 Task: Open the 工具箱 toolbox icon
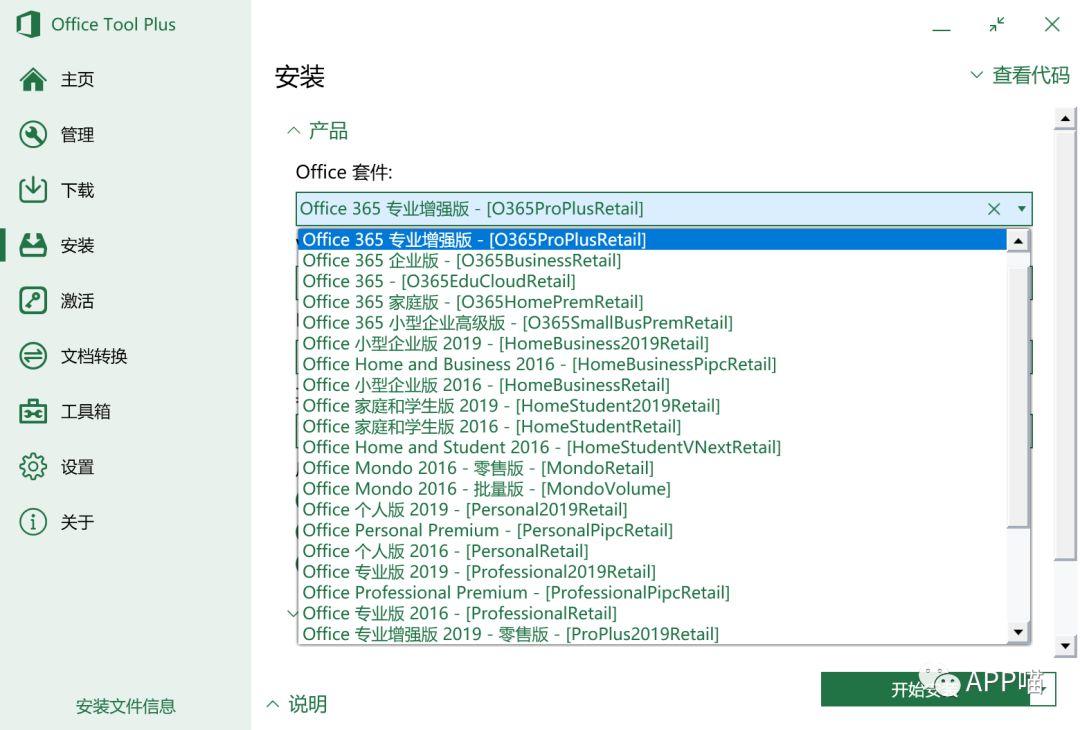click(33, 412)
